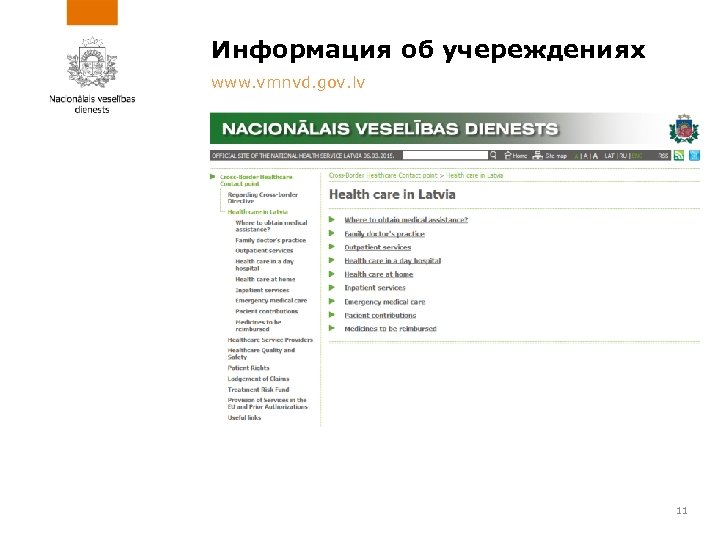
Task: Click the green RSS feed icon
Action: [679, 156]
